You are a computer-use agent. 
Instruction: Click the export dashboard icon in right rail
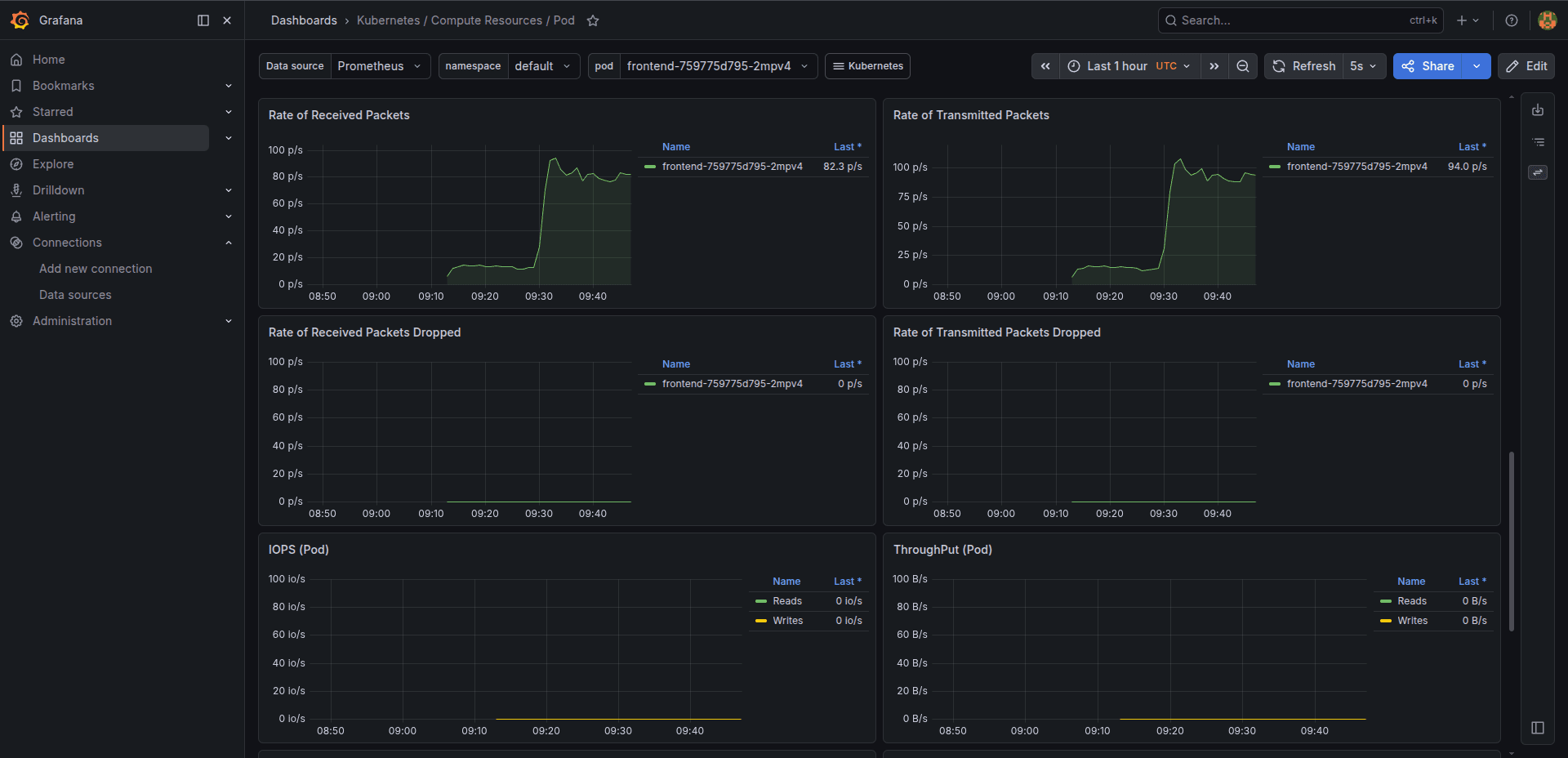(1538, 110)
